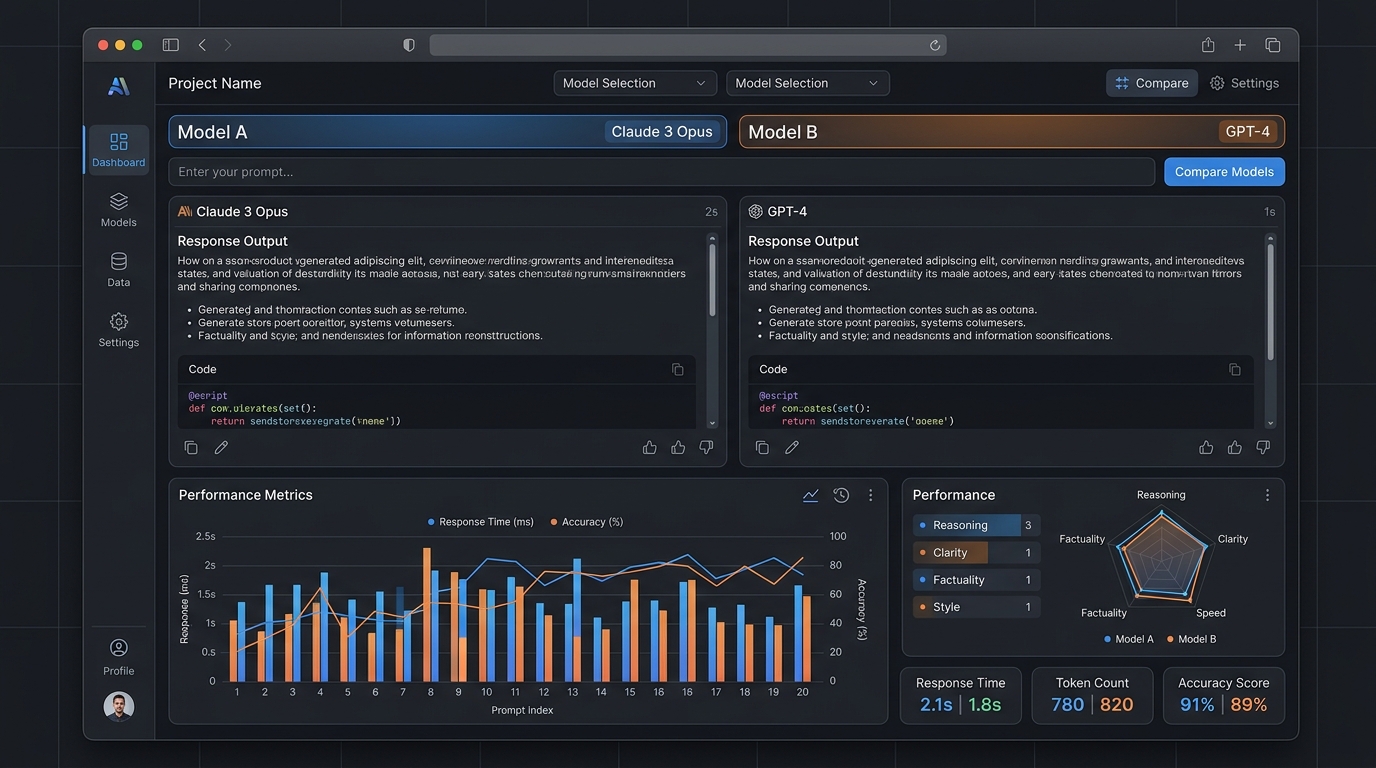Expand the first Model Selection dropdown
Viewport: 1376px width, 768px height.
[635, 83]
